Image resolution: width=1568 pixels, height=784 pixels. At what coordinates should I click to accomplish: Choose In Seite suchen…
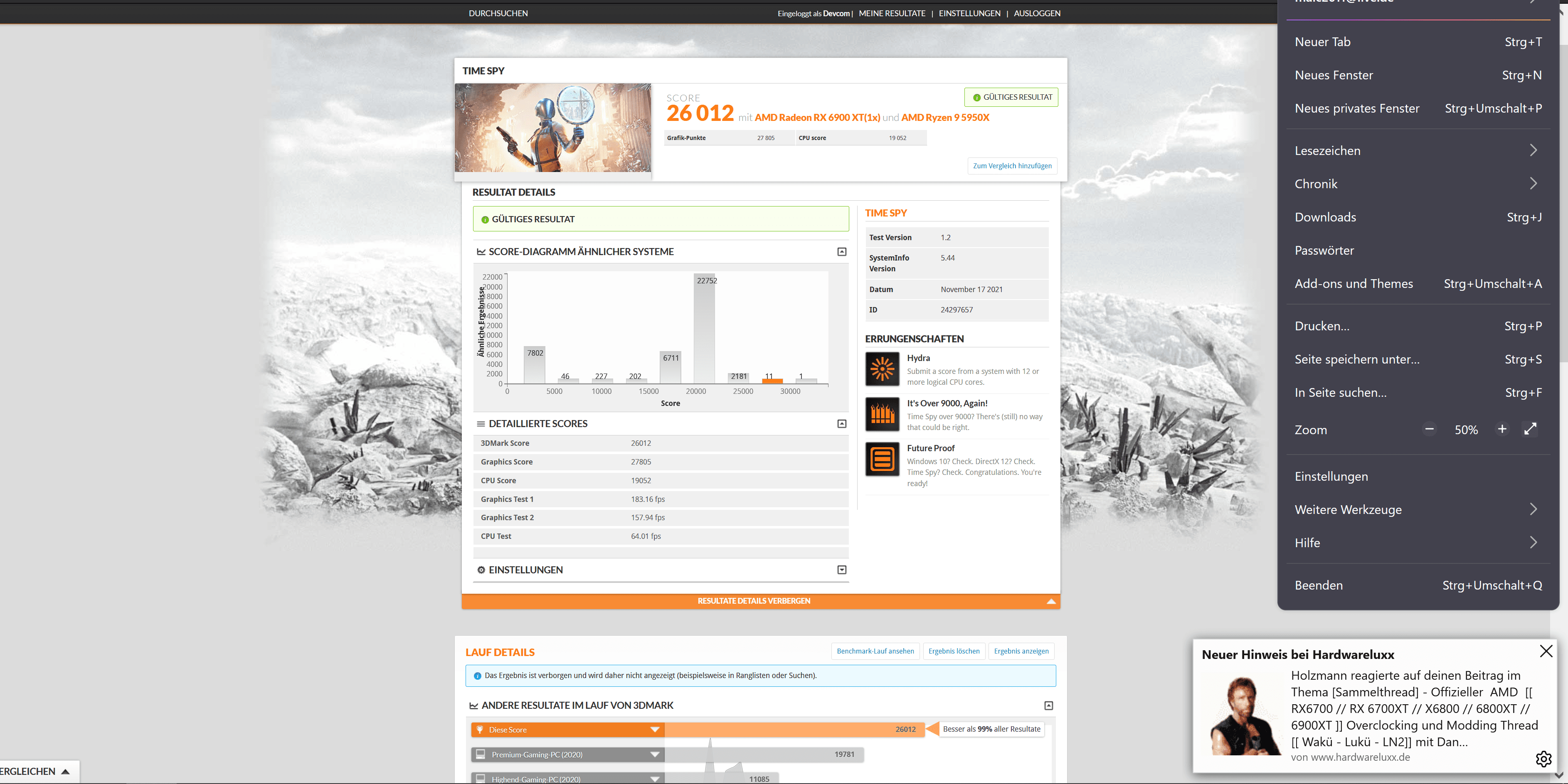1418,392
